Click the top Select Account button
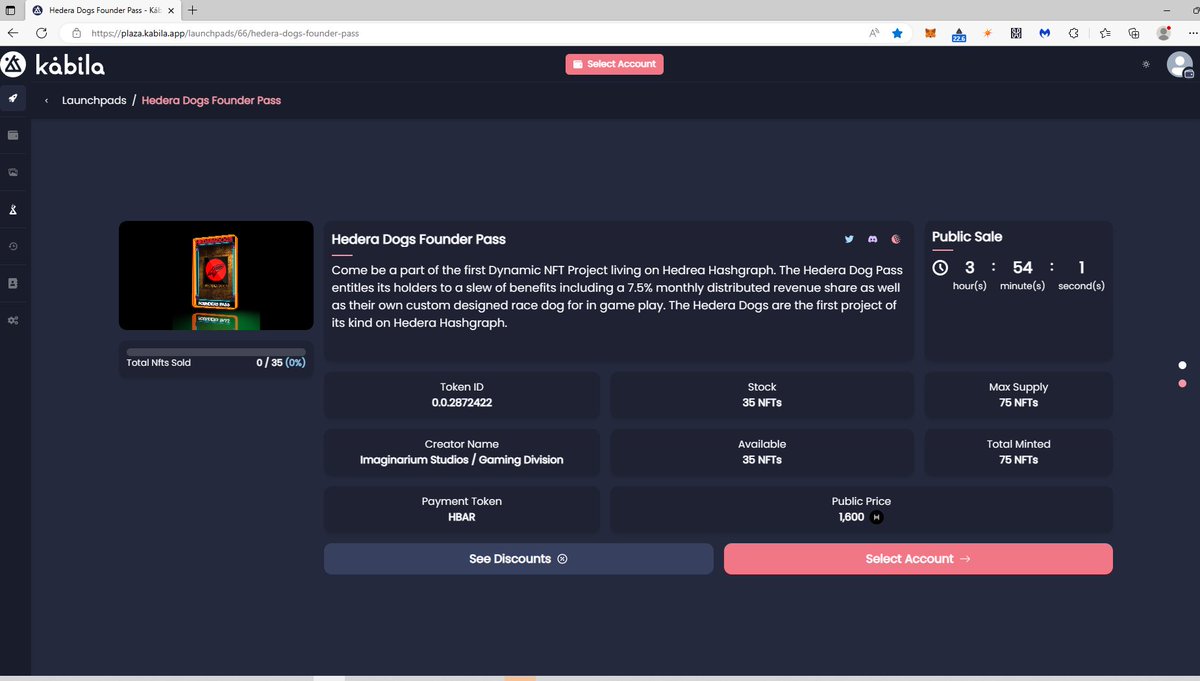 (x=614, y=64)
